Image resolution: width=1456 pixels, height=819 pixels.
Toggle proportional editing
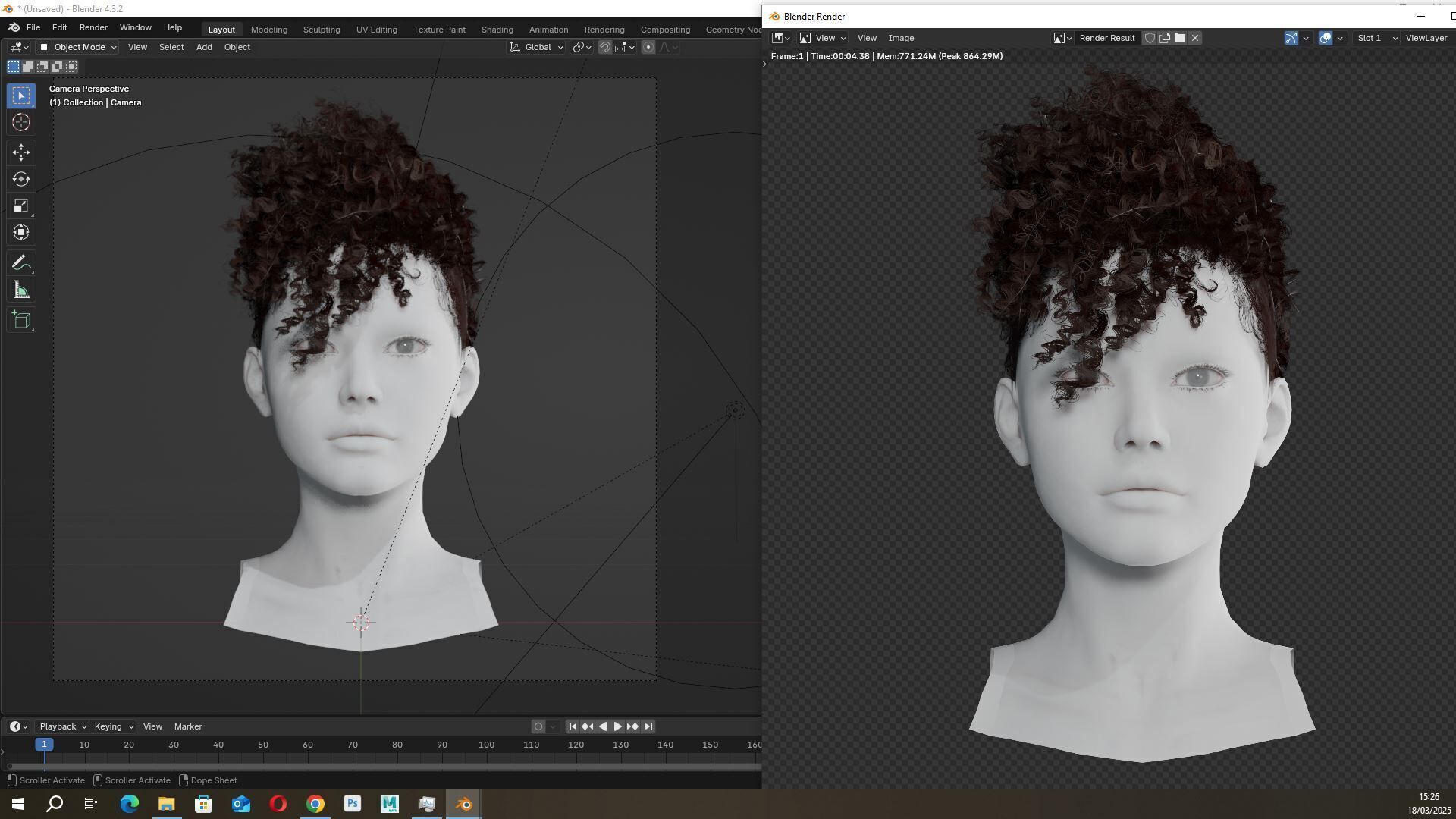[648, 47]
